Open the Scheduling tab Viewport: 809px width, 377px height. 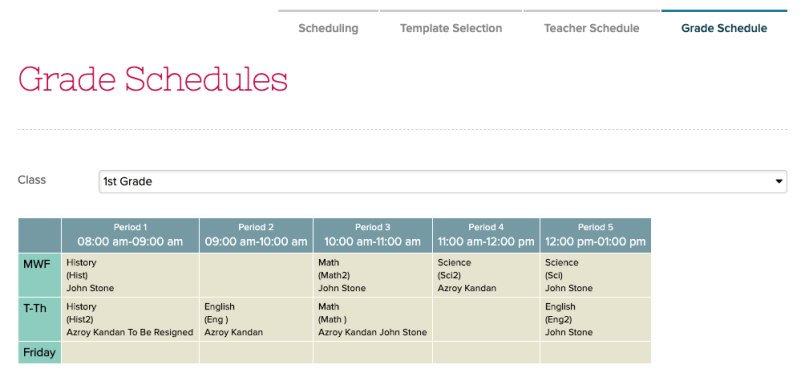(328, 28)
